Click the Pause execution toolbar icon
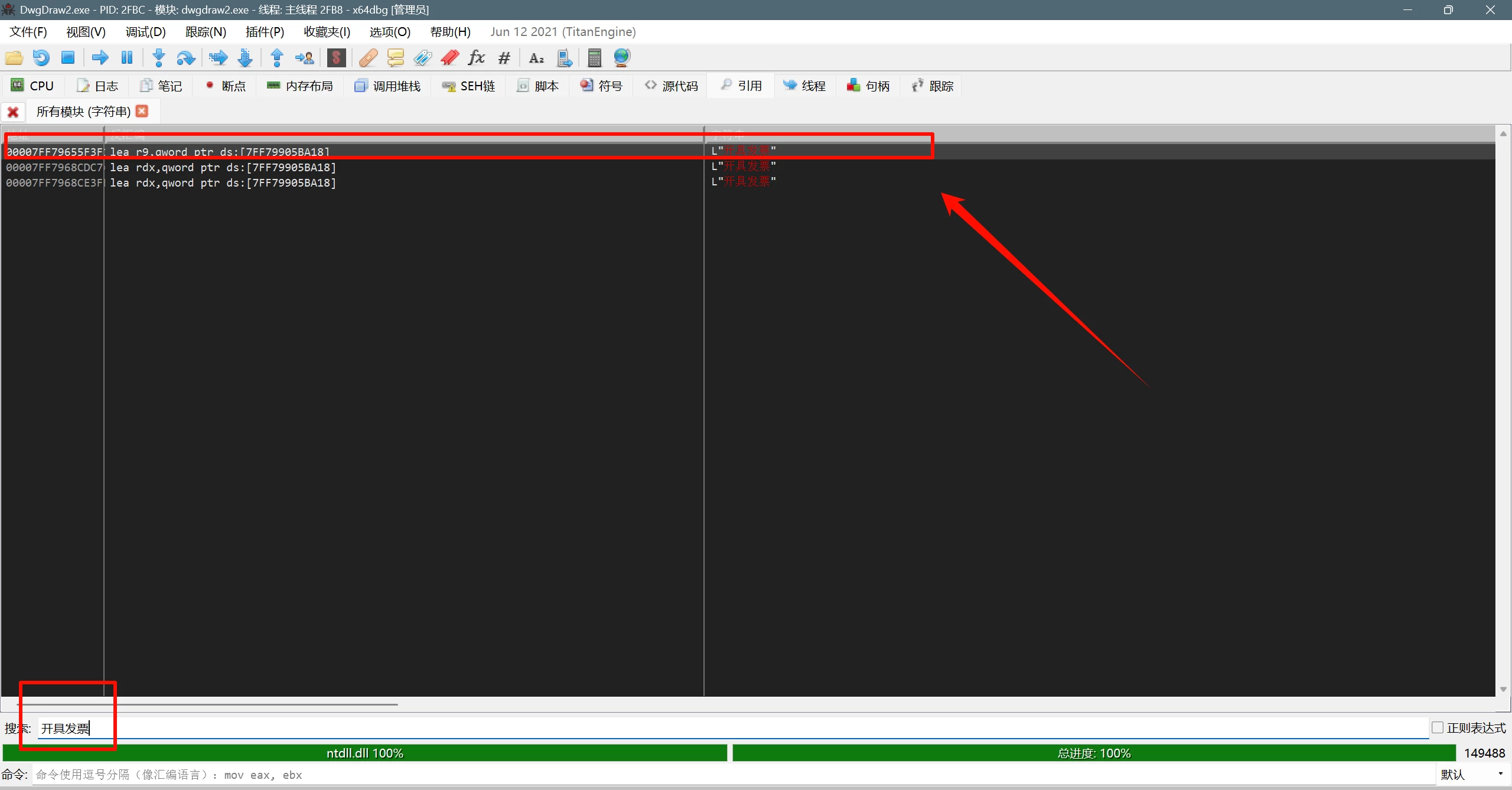This screenshot has height=790, width=1512. click(126, 58)
